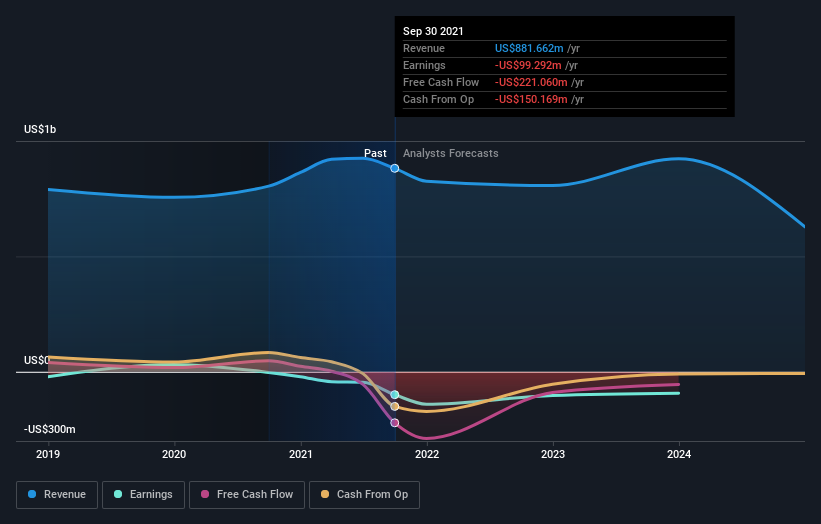The image size is (821, 524).
Task: Click the US$1b y-axis label
Action: tap(40, 129)
